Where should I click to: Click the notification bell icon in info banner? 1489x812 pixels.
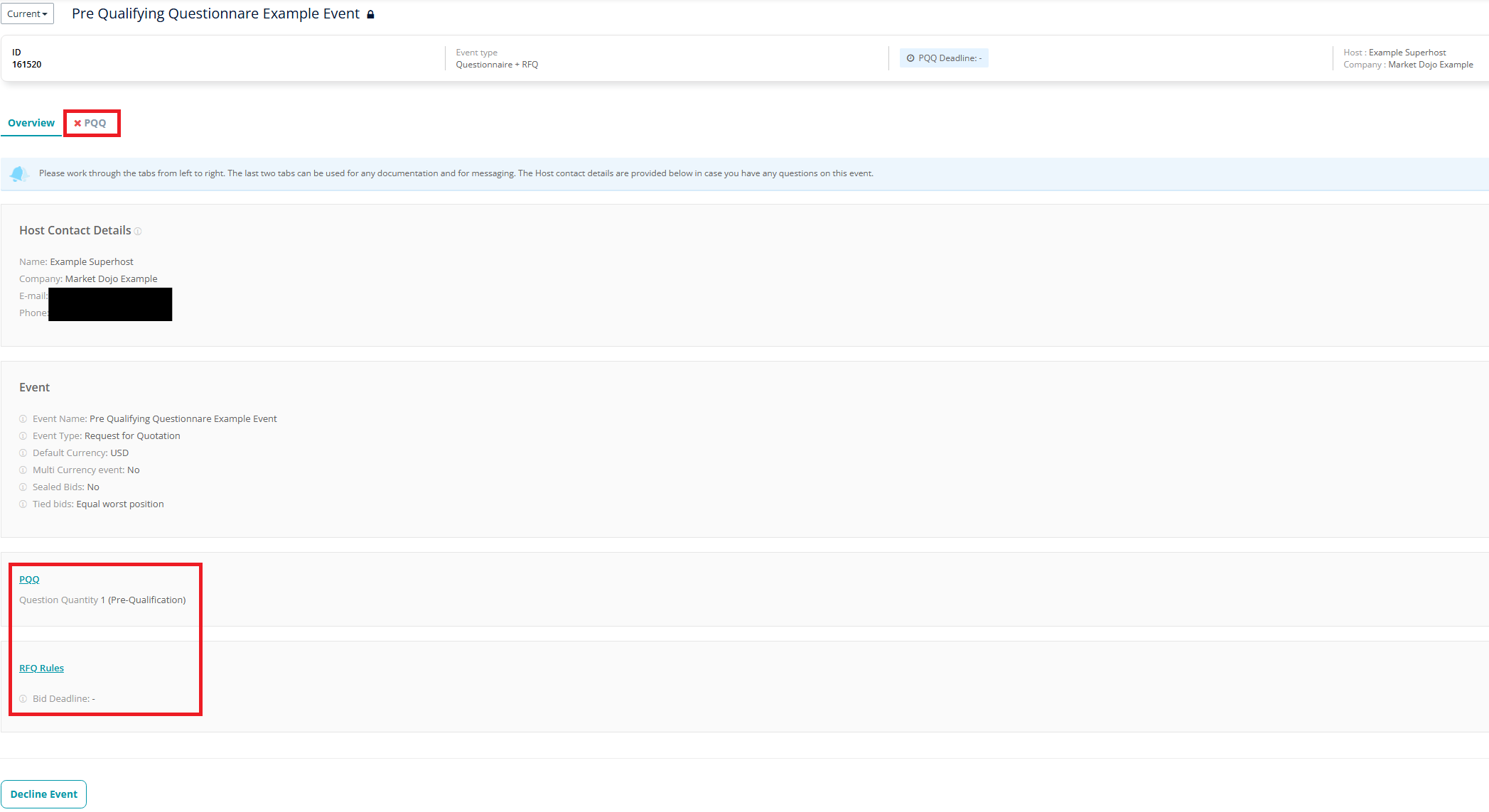[19, 173]
